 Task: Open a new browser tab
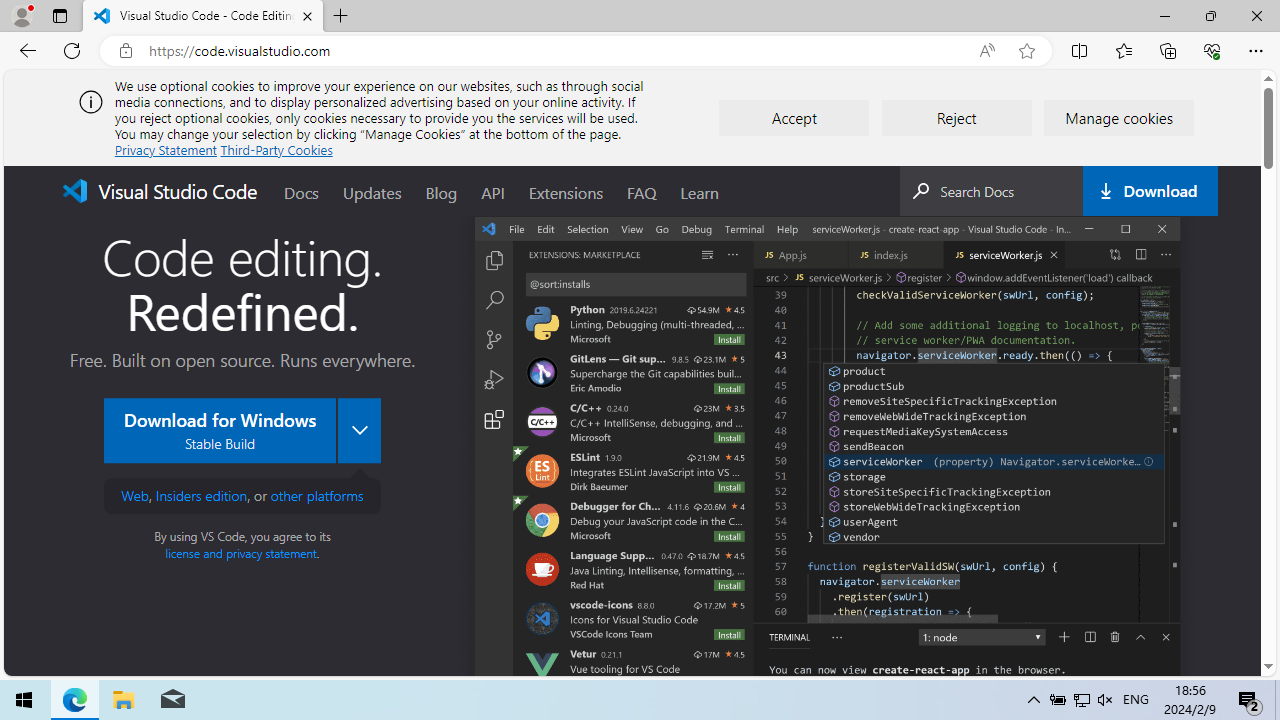click(341, 16)
